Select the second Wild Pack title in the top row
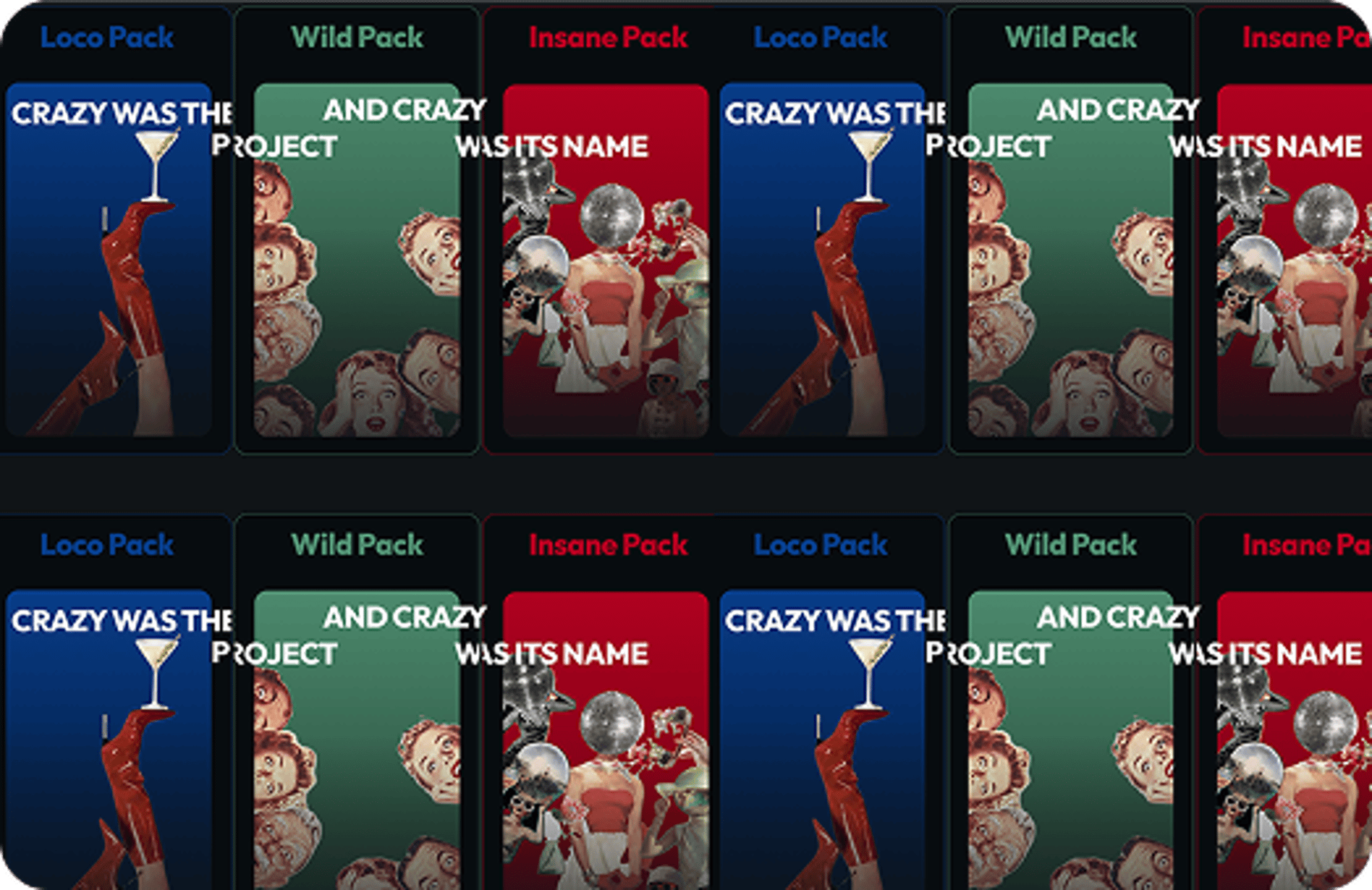 [1070, 37]
